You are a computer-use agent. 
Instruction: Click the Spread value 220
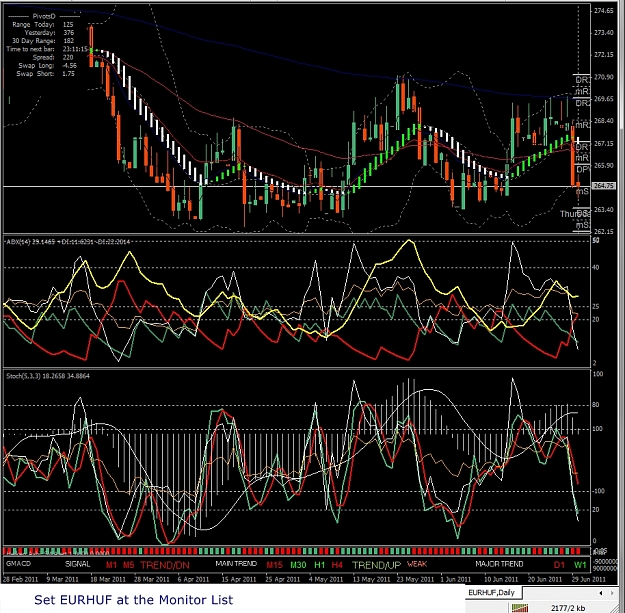(x=68, y=57)
